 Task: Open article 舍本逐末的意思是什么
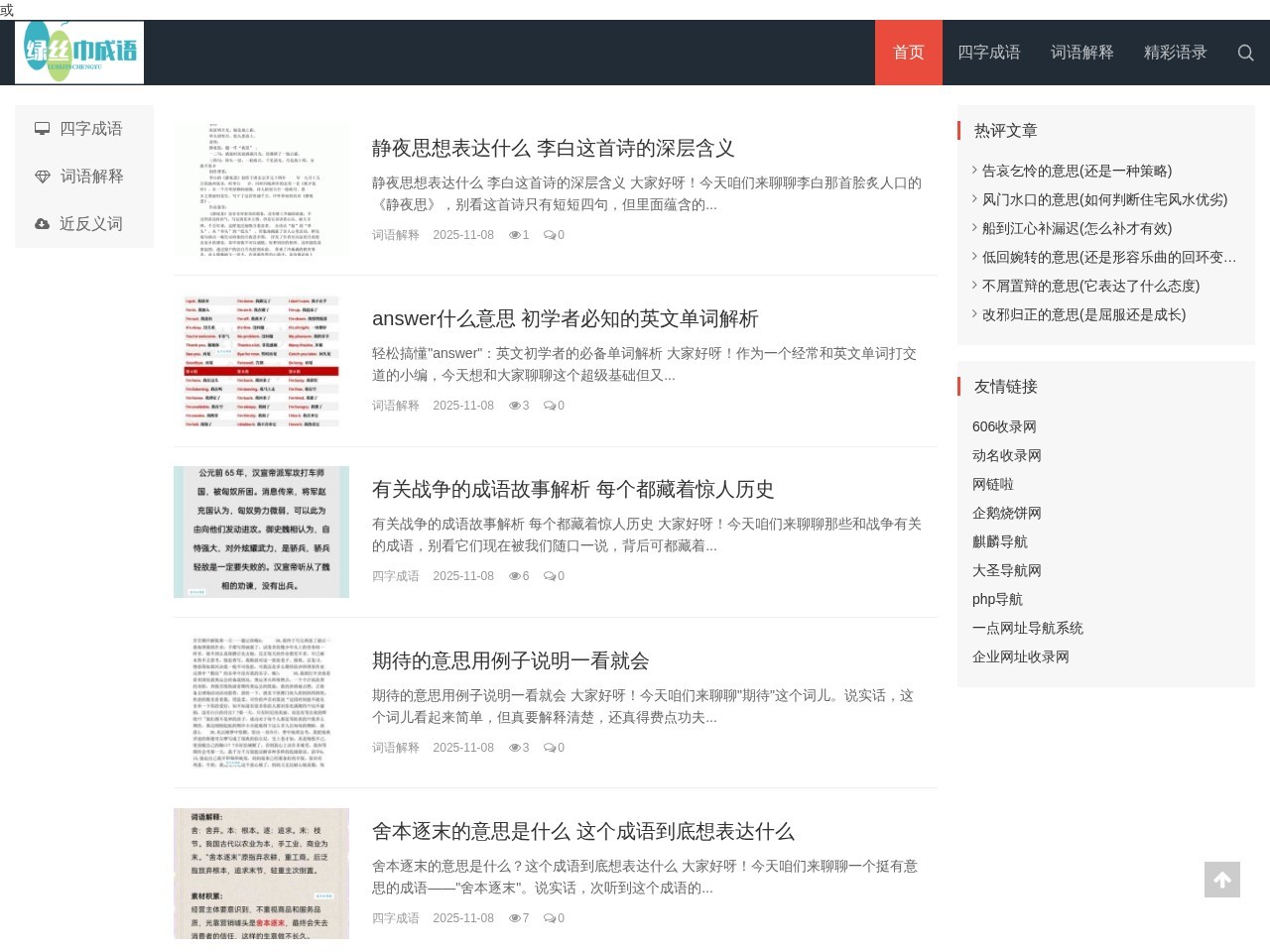(x=582, y=832)
